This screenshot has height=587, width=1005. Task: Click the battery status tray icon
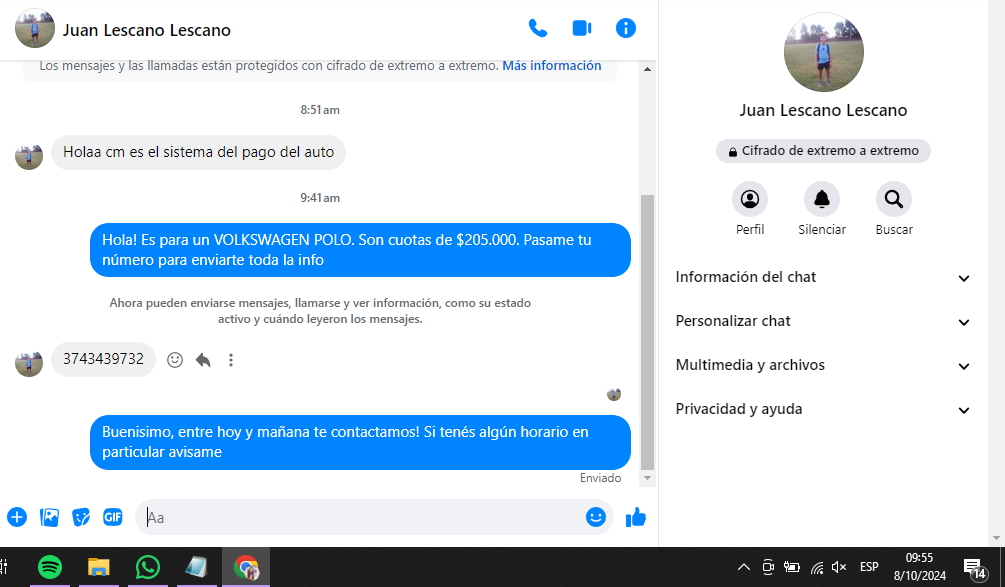click(792, 567)
